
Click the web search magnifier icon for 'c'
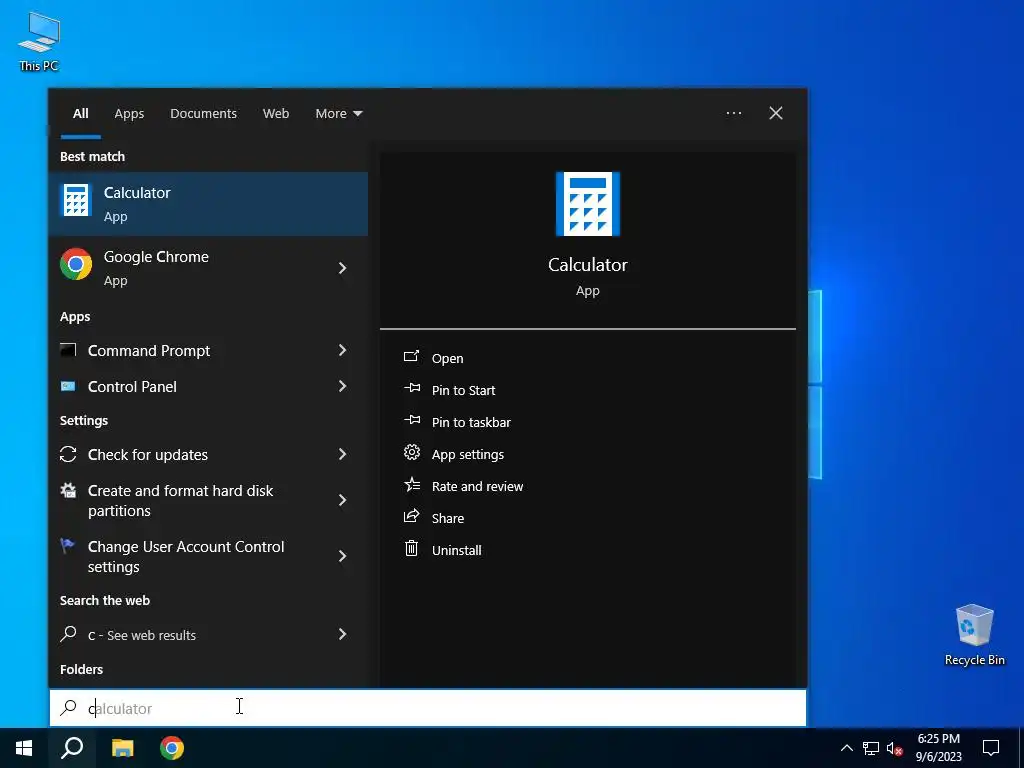click(x=68, y=634)
